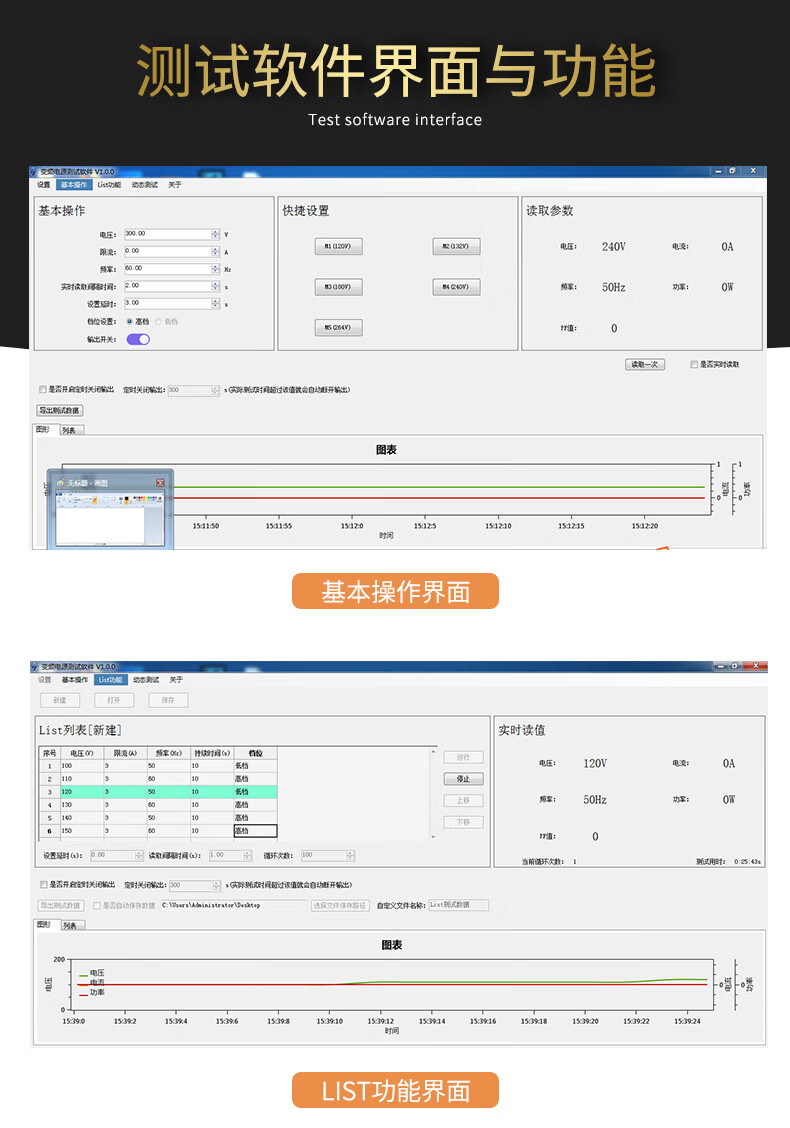790x1128 pixels.
Task: Click the 频率 input field showing 60.00
Action: coord(168,268)
